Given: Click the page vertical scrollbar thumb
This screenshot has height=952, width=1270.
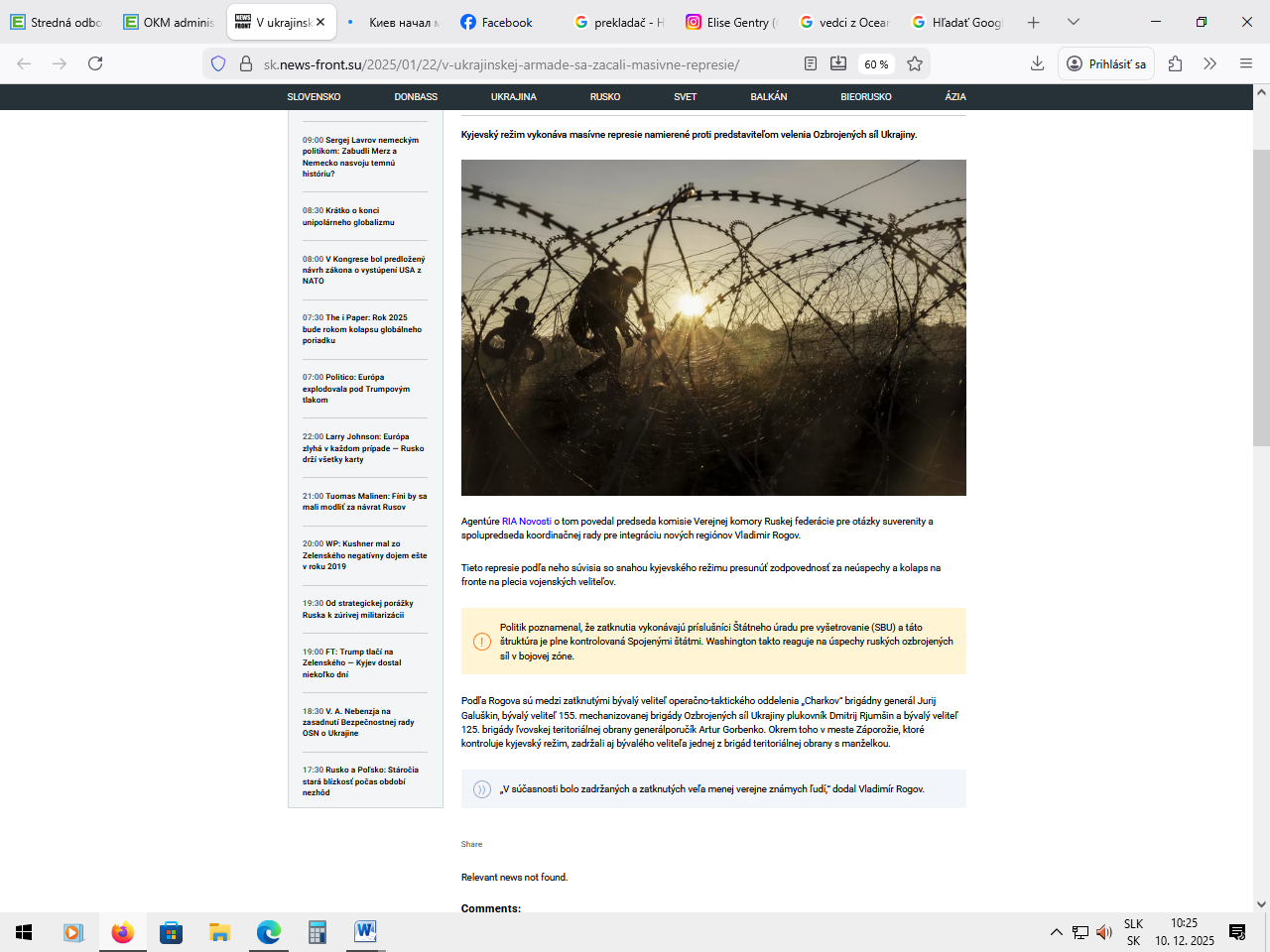Looking at the screenshot, I should point(1261,297).
